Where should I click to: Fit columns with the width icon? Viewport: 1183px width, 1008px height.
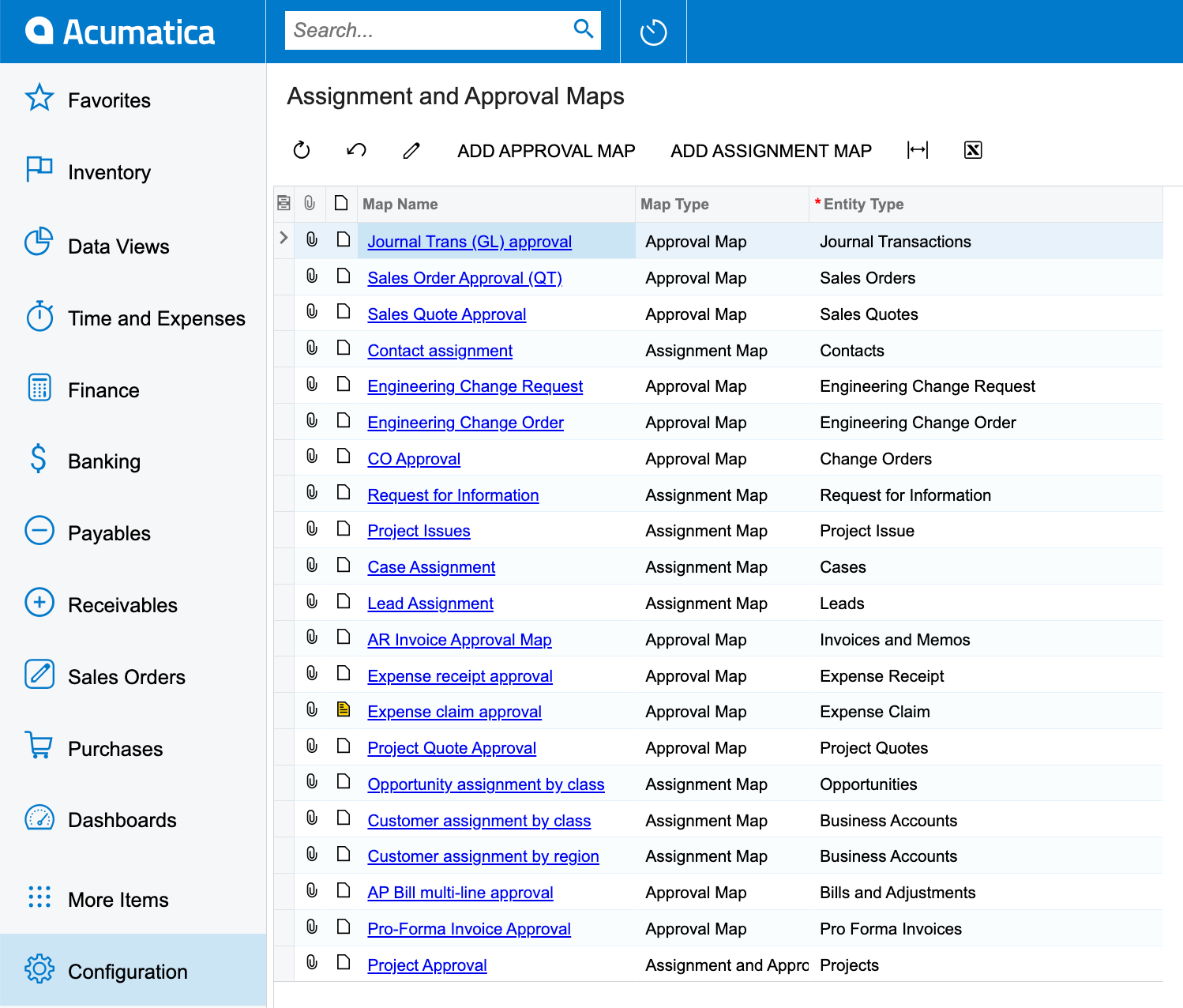tap(918, 150)
